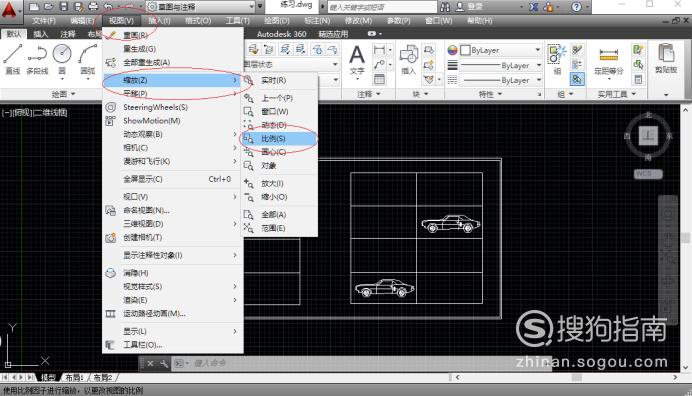Image resolution: width=692 pixels, height=396 pixels.
Task: Toggle group selection highlighted button
Action: click(x=577, y=79)
